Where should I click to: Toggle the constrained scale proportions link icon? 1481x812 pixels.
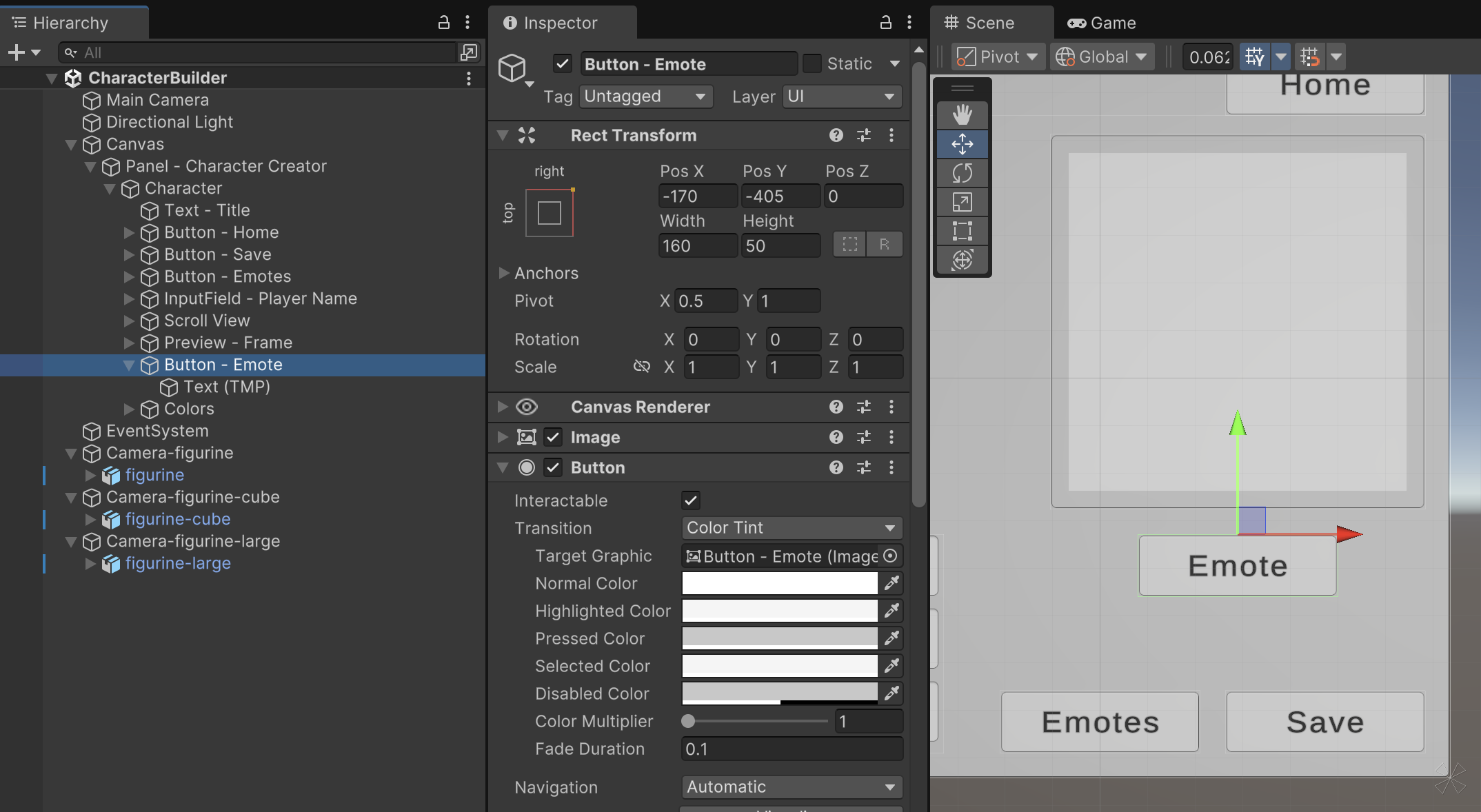pyautogui.click(x=641, y=367)
